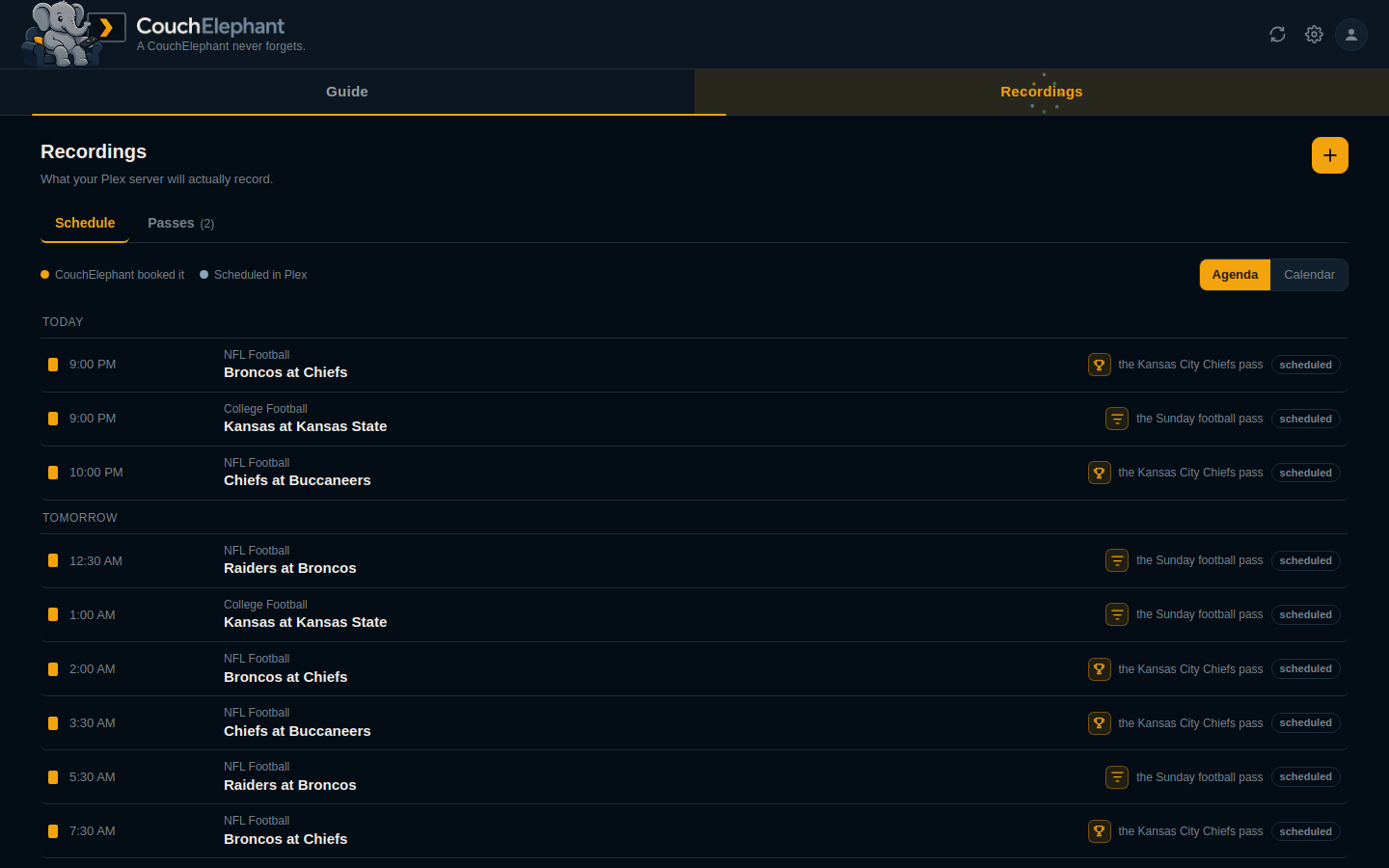Click orange marker beside 5:30 AM
This screenshot has width=1389, height=868.
[53, 776]
